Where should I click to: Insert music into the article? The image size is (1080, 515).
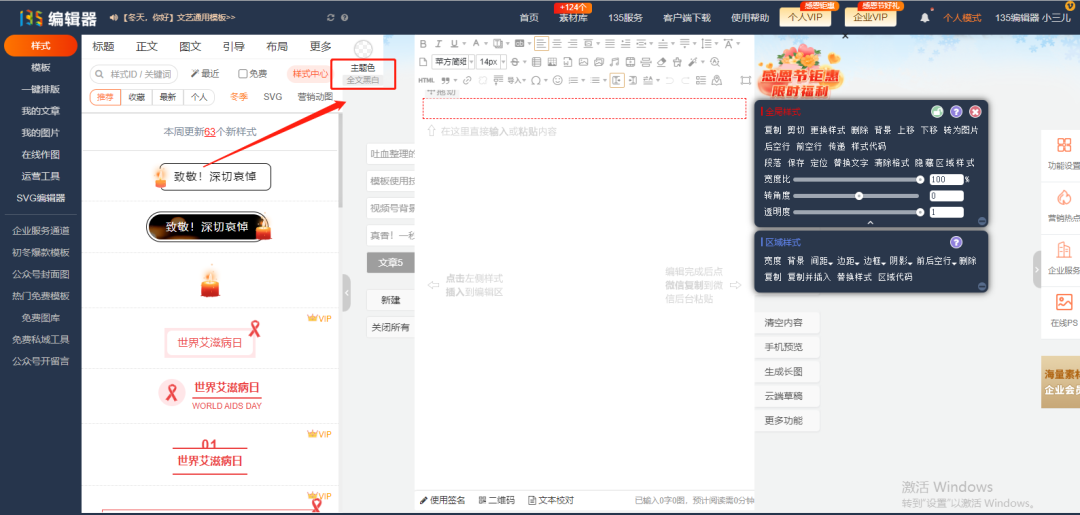click(614, 62)
